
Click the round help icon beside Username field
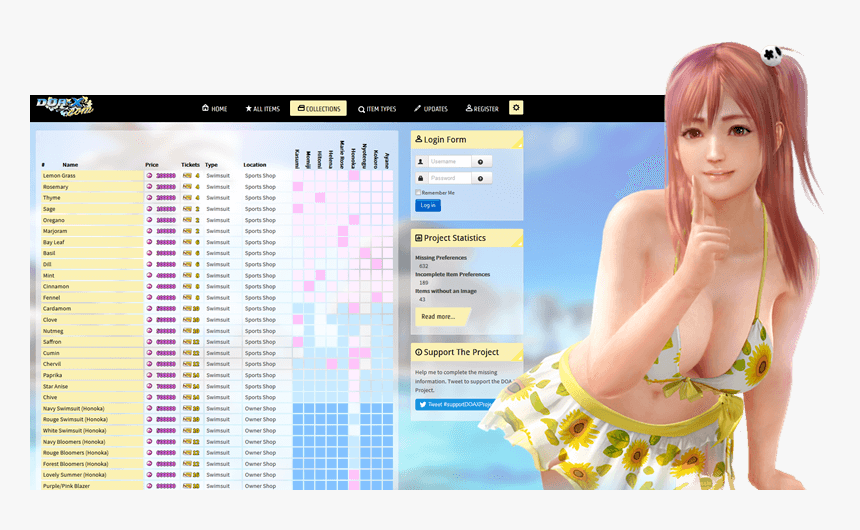tap(480, 162)
